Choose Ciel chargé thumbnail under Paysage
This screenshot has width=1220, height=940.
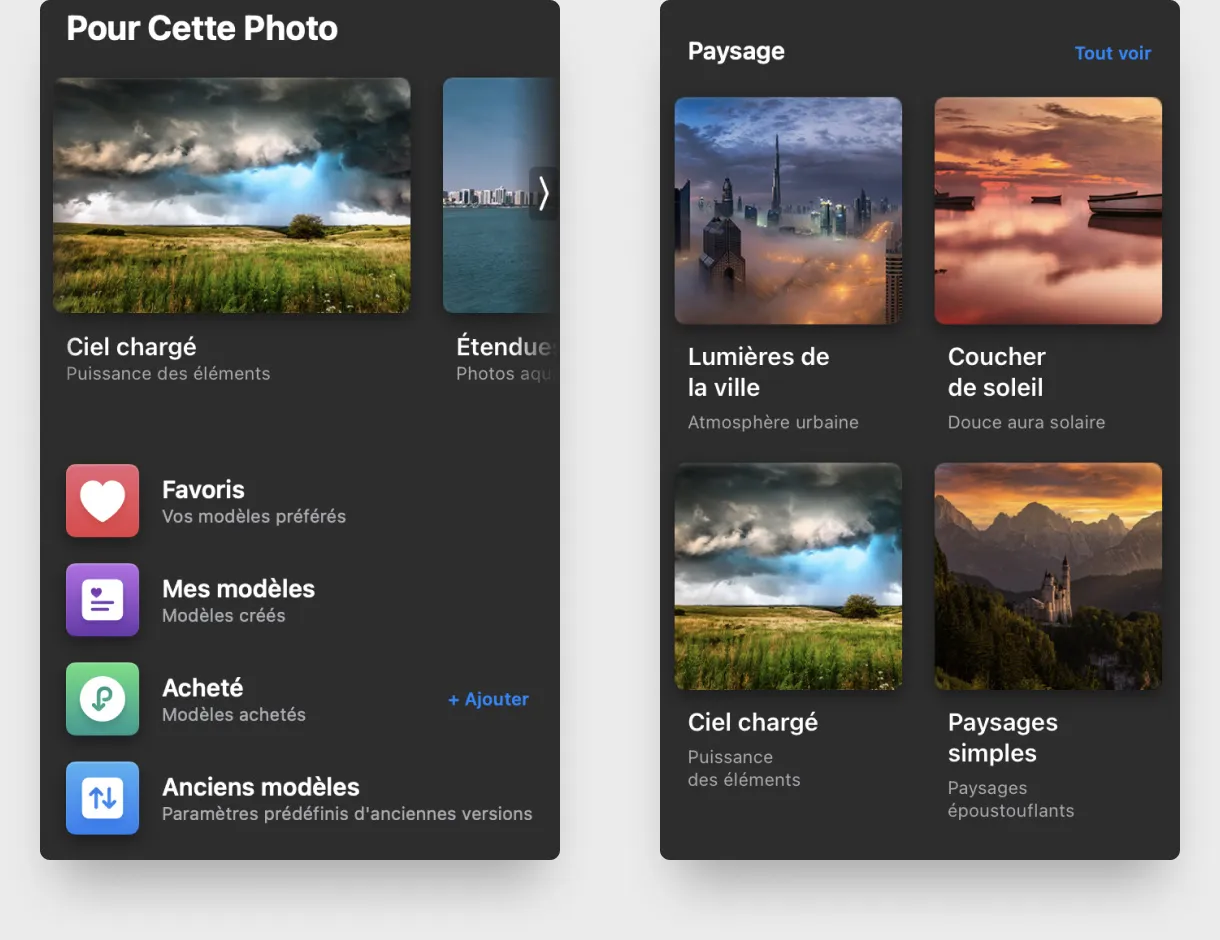[788, 576]
